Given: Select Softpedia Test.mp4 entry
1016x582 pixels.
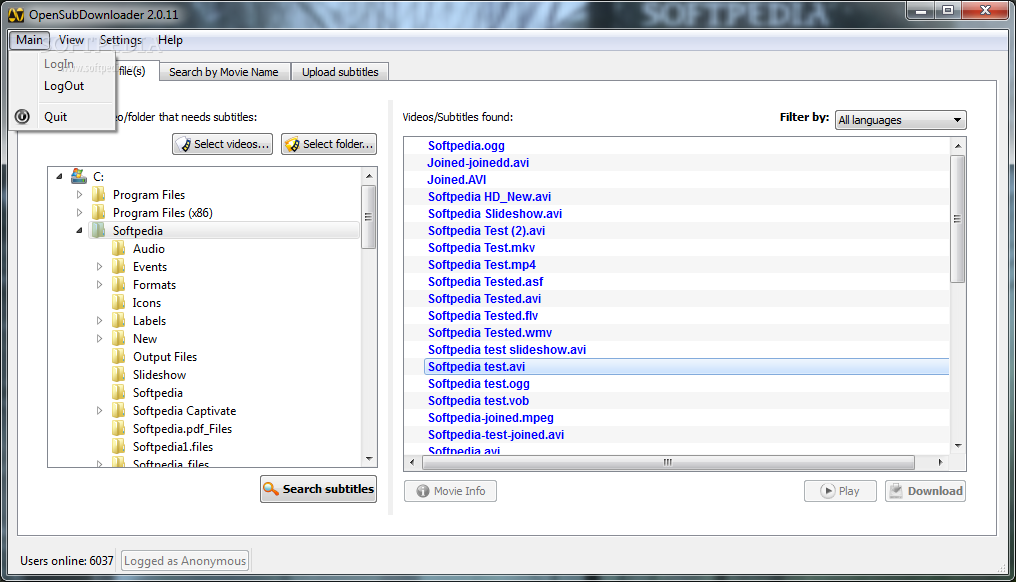Looking at the screenshot, I should tap(481, 264).
